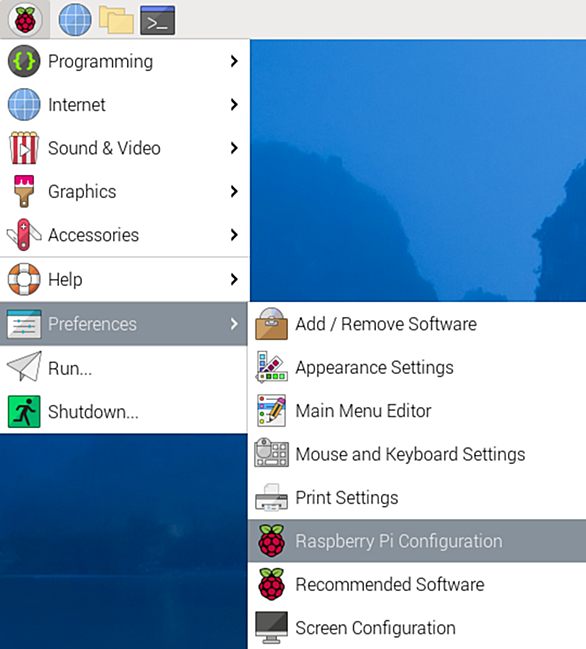Expand the Internet submenu arrow

(x=234, y=104)
